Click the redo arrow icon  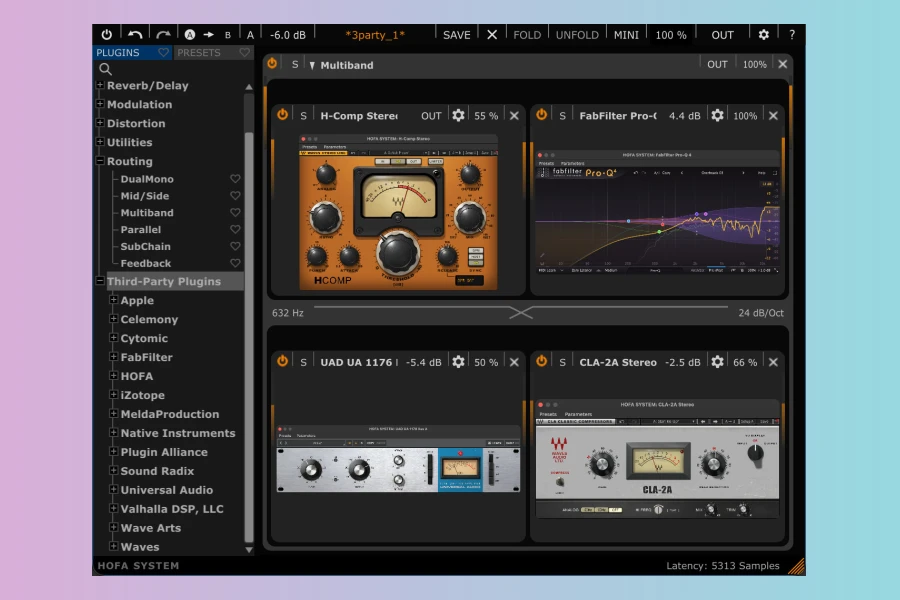click(163, 34)
